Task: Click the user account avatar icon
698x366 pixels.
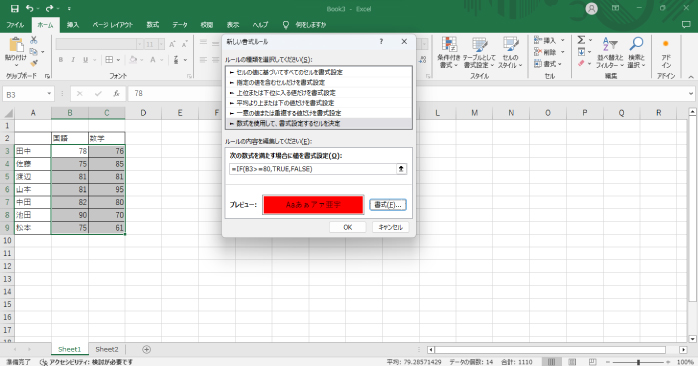Action: (x=591, y=8)
